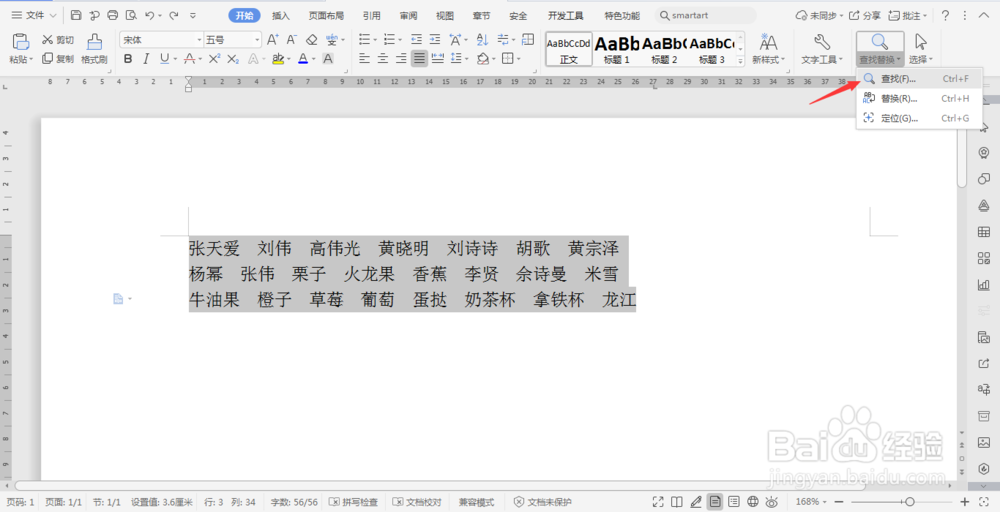Open the 新样式 dropdown
1000x512 pixels.
(x=768, y=59)
